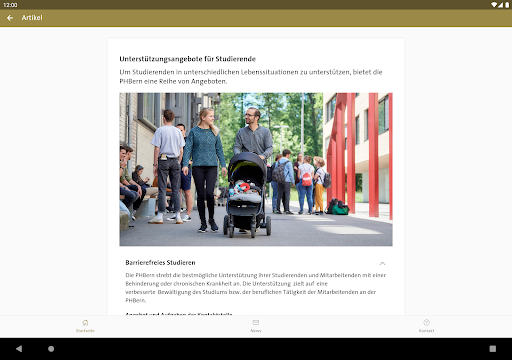Open the News envelope icon
The height and width of the screenshot is (360, 512).
tap(256, 322)
